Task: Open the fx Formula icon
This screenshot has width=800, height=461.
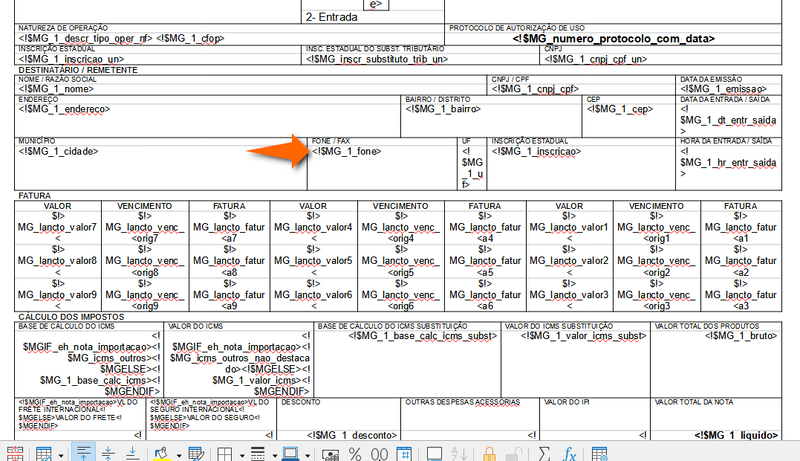Action: 569,454
